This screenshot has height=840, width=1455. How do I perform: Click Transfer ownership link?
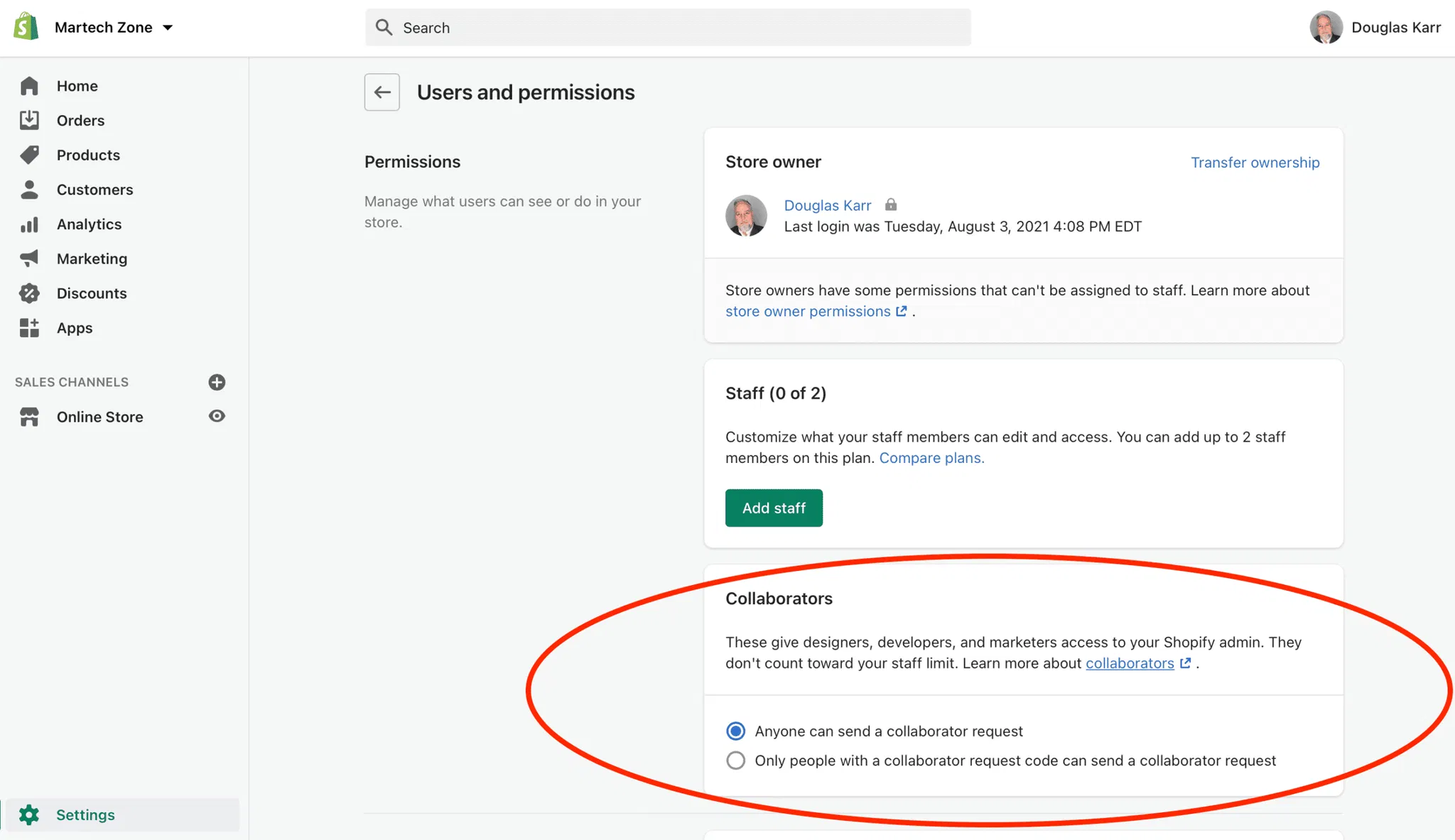(x=1255, y=163)
